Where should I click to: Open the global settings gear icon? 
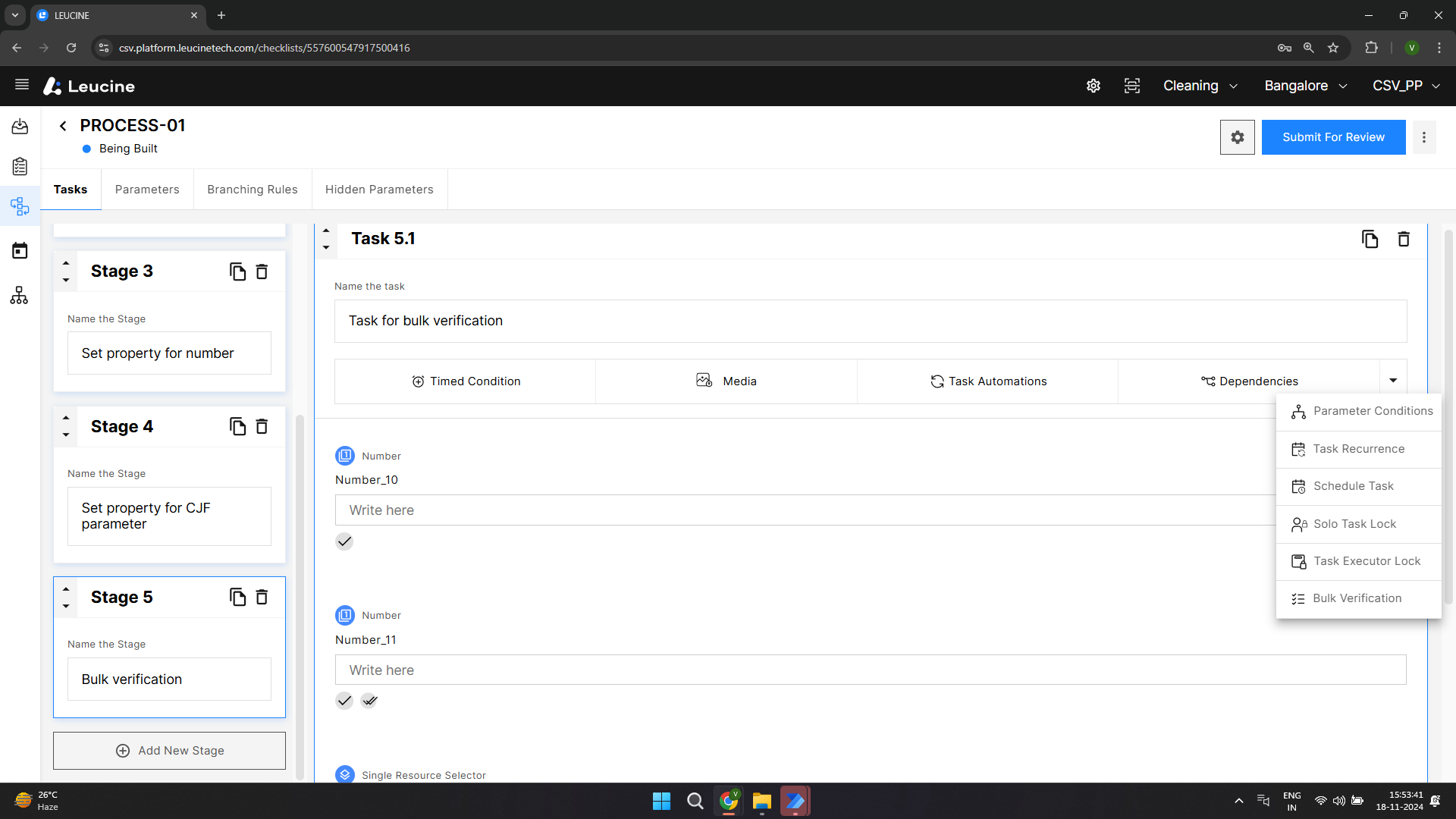click(x=1093, y=86)
